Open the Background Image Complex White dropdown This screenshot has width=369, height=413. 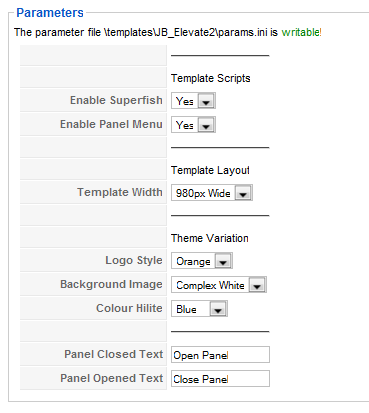click(x=219, y=285)
